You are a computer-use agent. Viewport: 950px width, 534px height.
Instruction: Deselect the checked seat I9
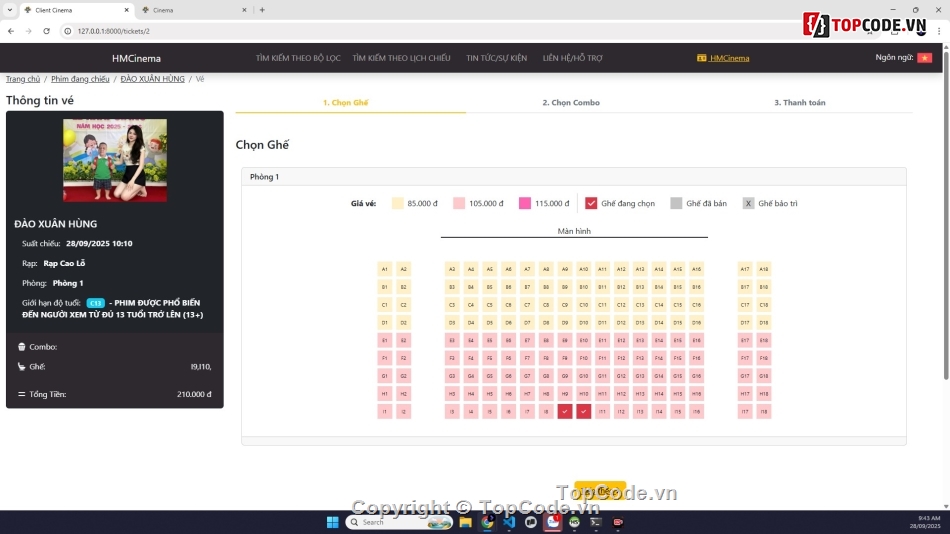click(565, 411)
